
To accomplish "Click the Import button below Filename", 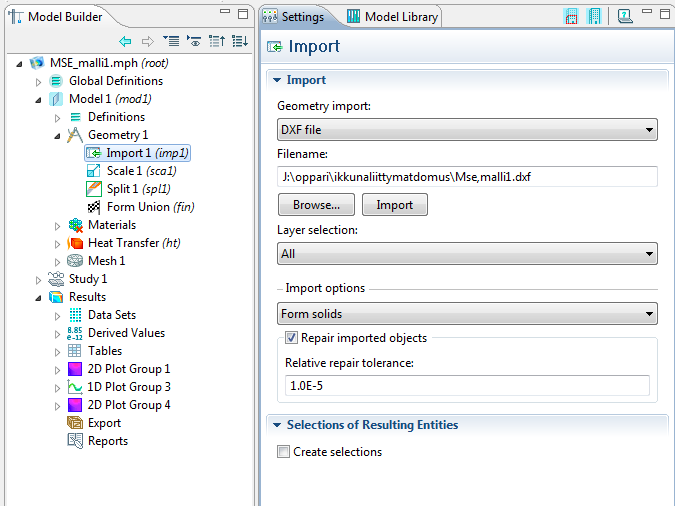I will coord(395,205).
